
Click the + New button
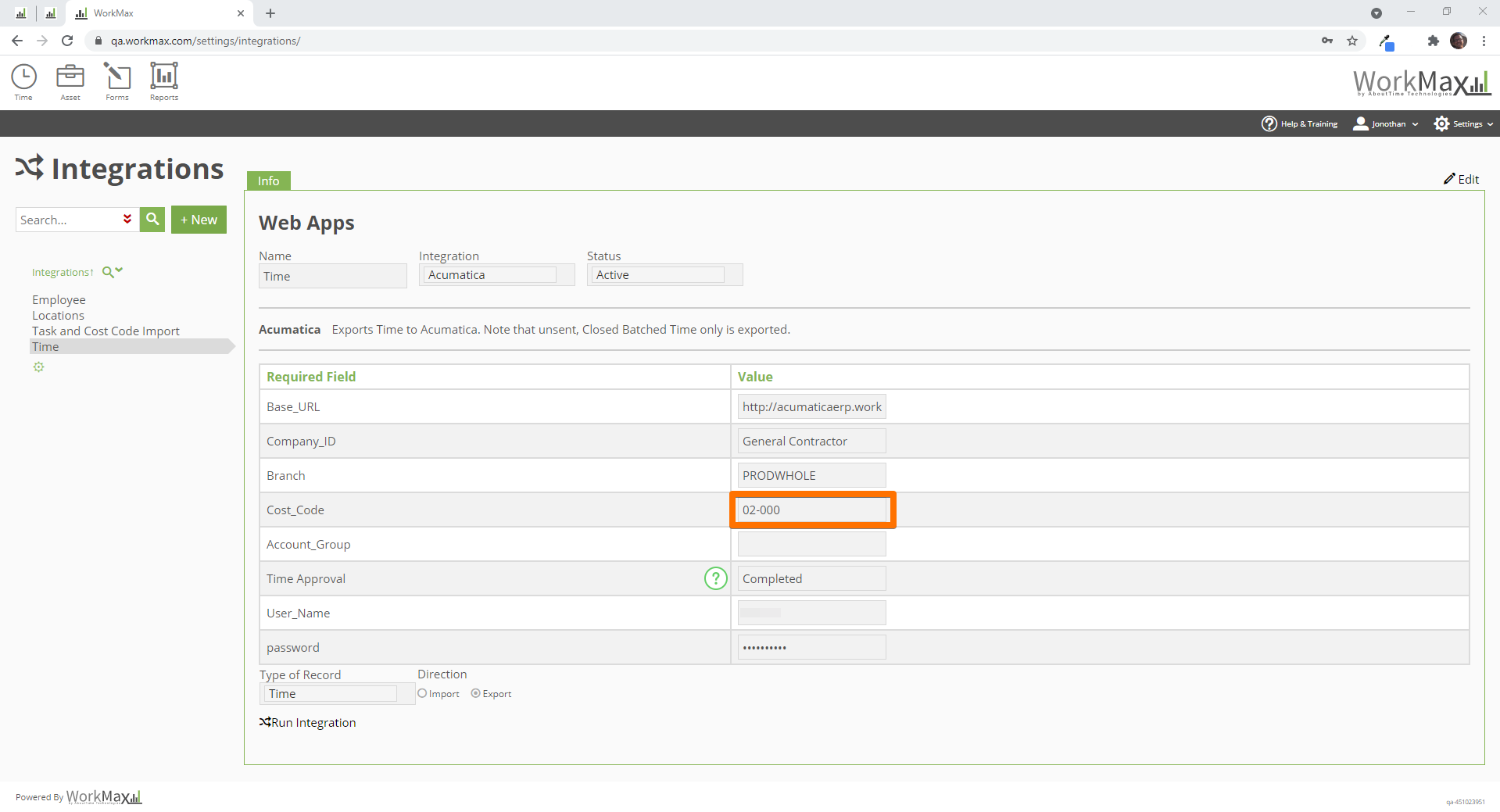click(199, 220)
